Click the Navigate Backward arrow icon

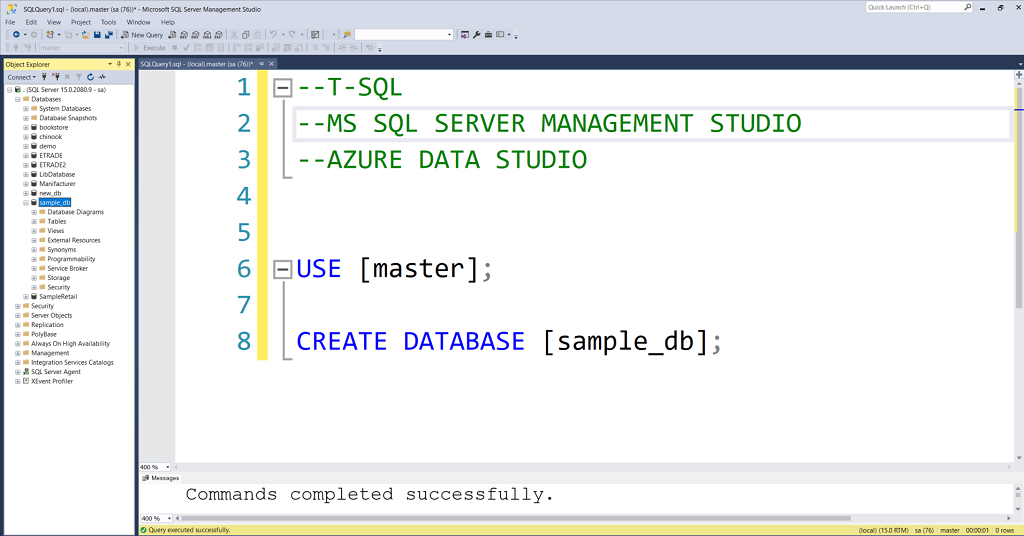tap(16, 35)
